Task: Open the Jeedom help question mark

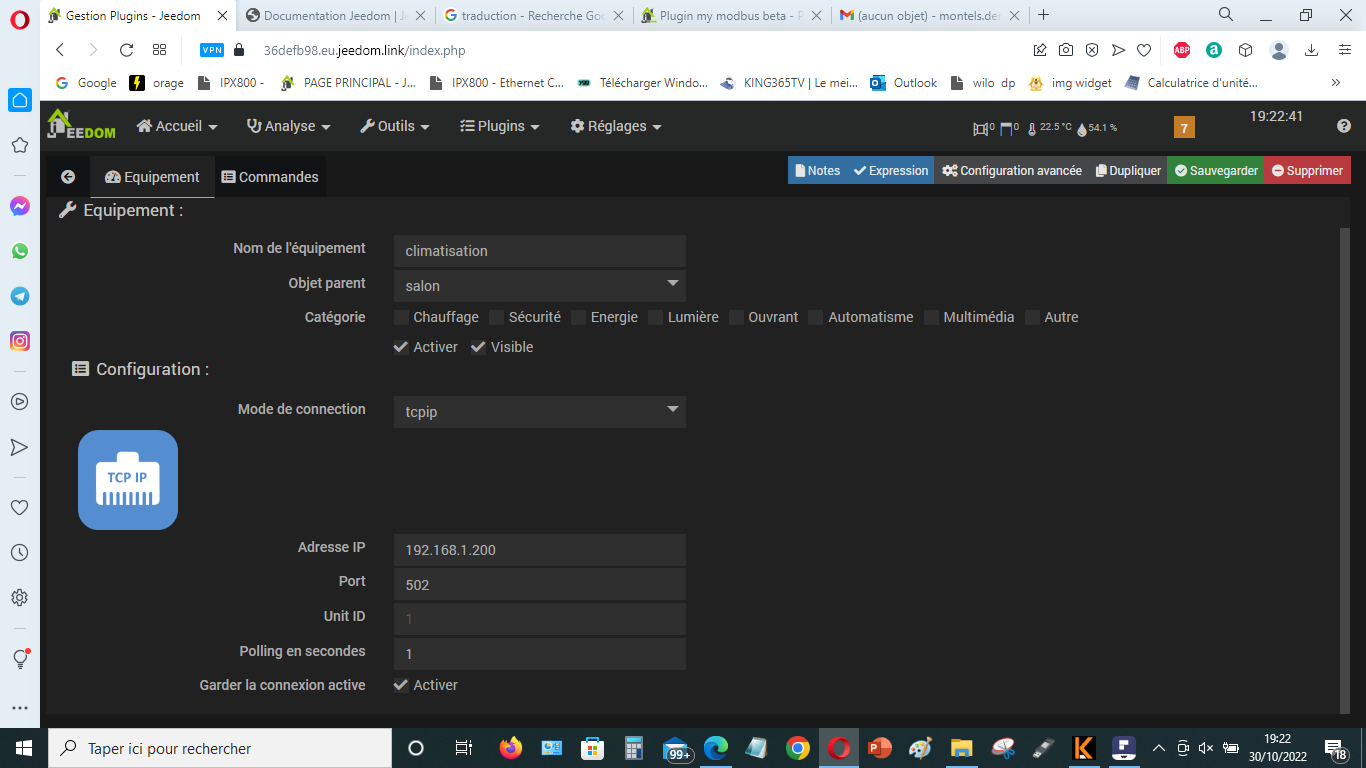Action: coord(1344,126)
